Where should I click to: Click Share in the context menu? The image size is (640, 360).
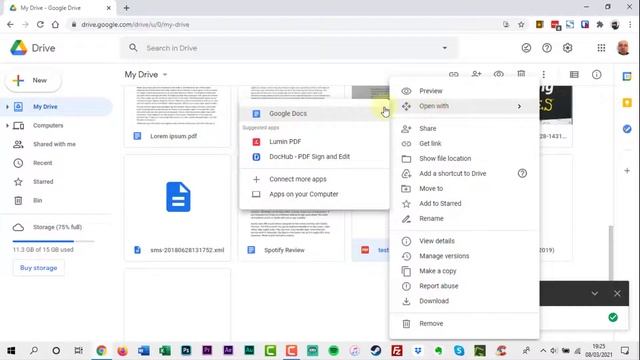tap(464, 129)
